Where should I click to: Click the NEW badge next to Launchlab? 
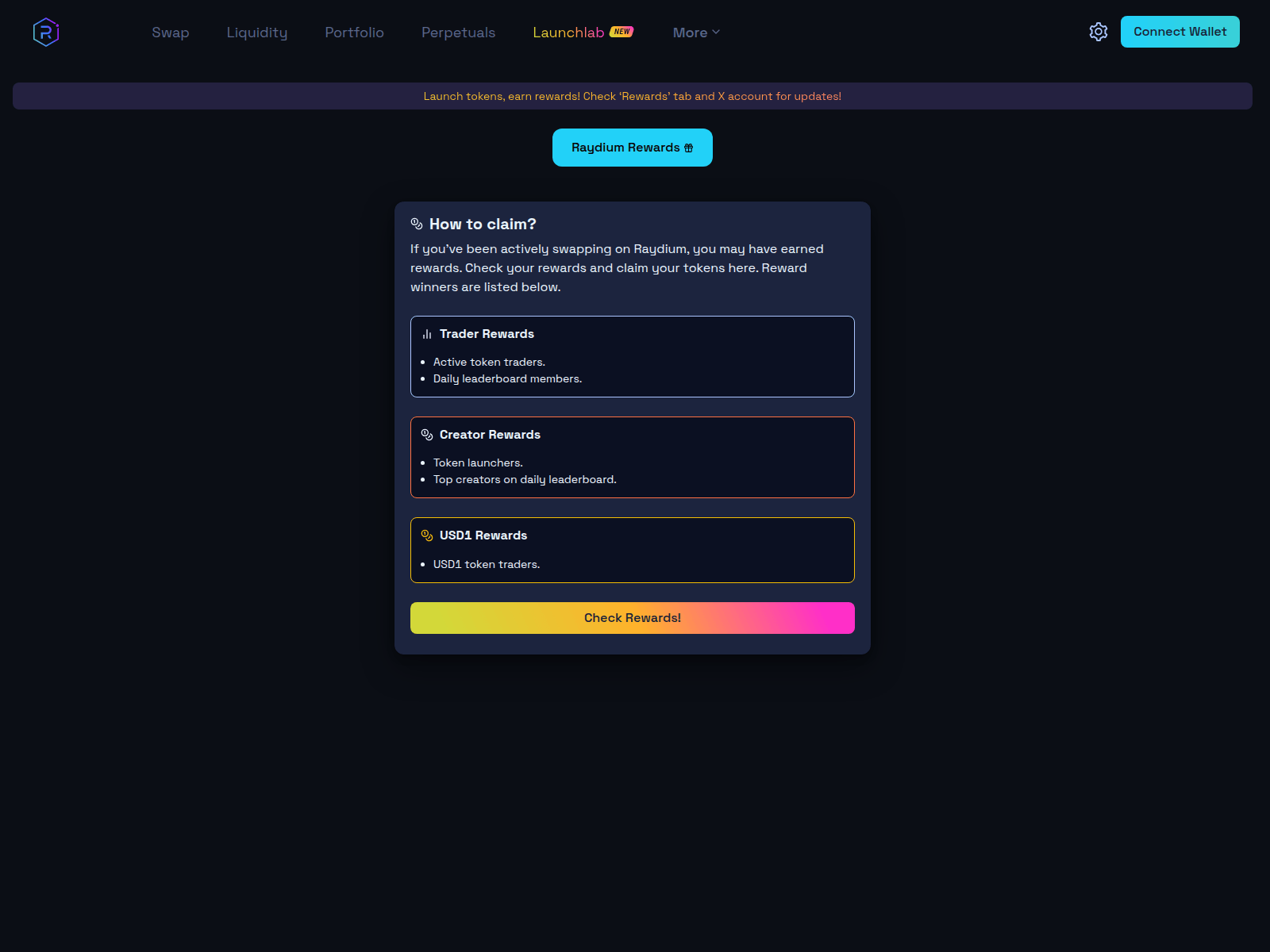622,32
